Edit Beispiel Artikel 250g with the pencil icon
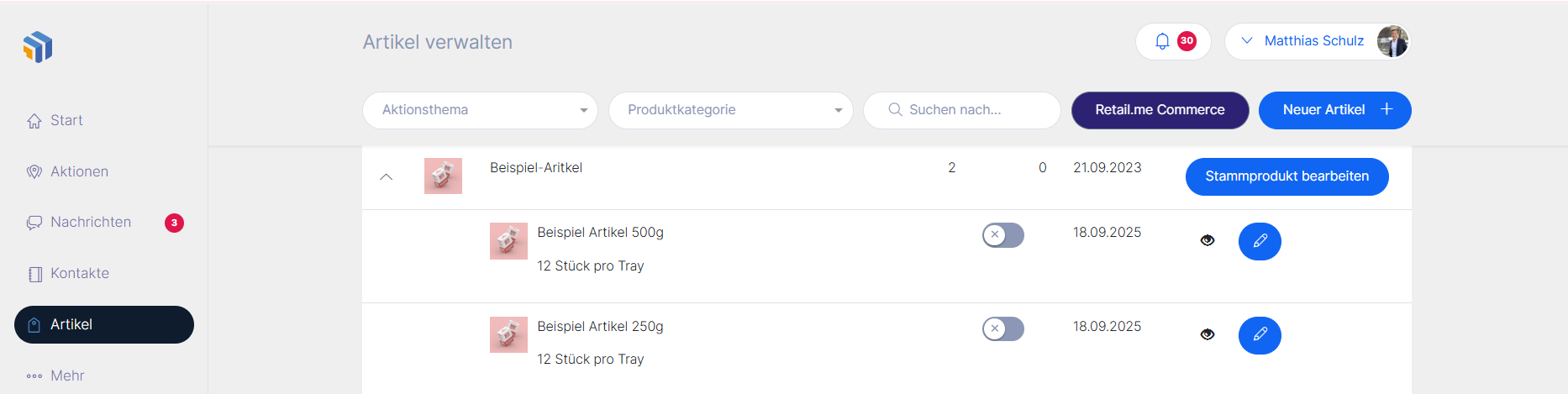 (1260, 335)
